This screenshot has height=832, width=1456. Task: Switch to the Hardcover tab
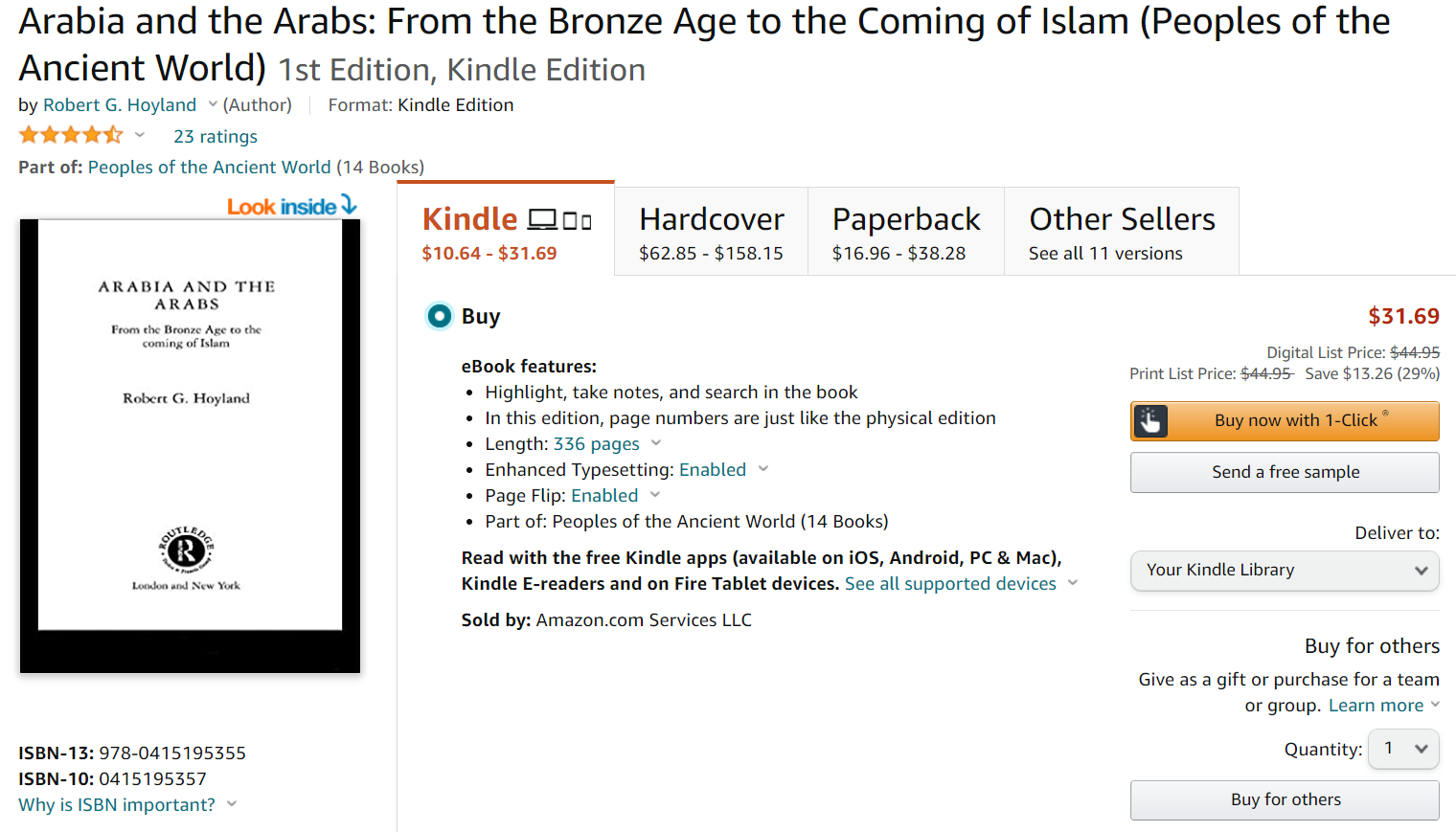point(711,232)
